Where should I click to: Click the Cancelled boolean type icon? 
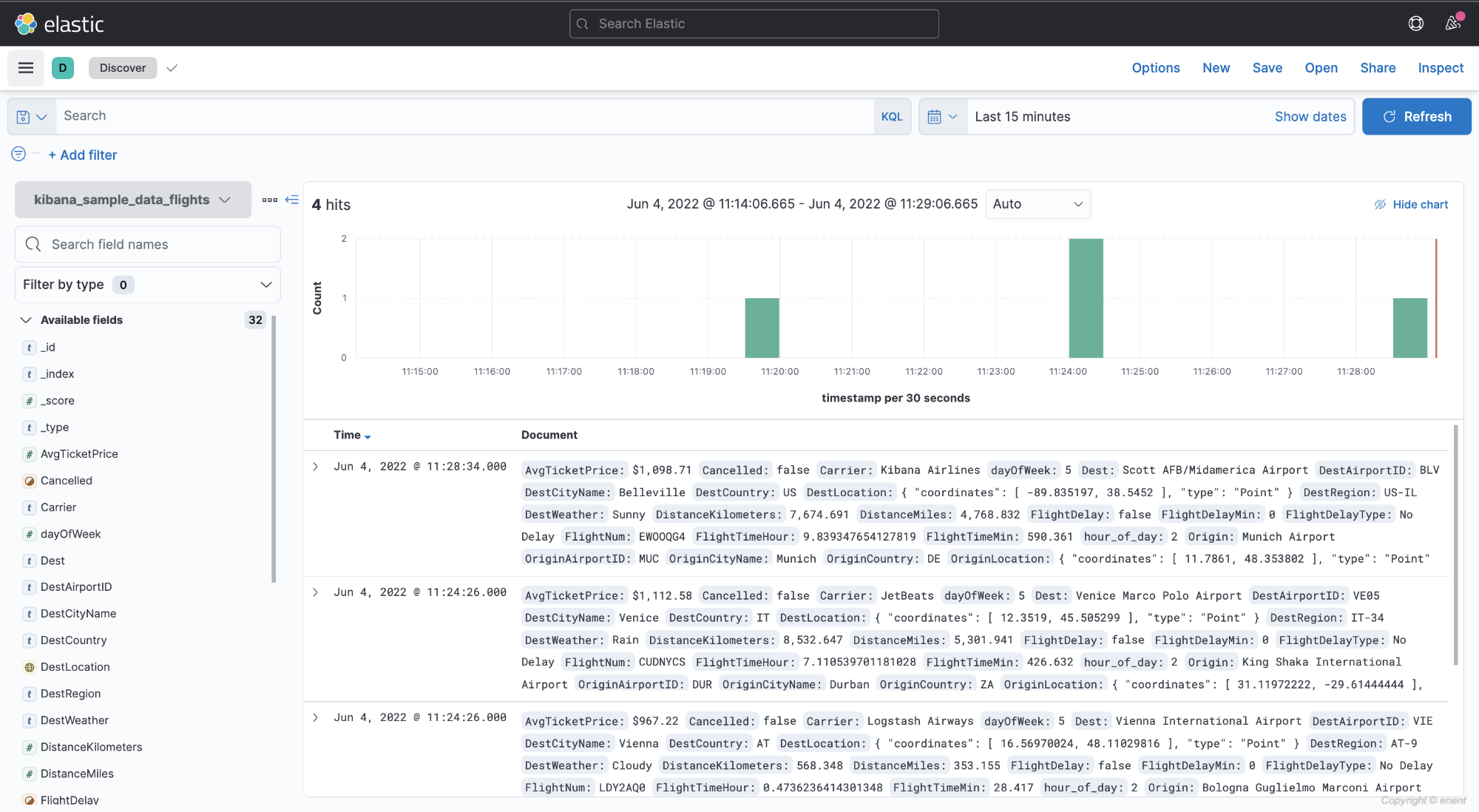[x=30, y=481]
